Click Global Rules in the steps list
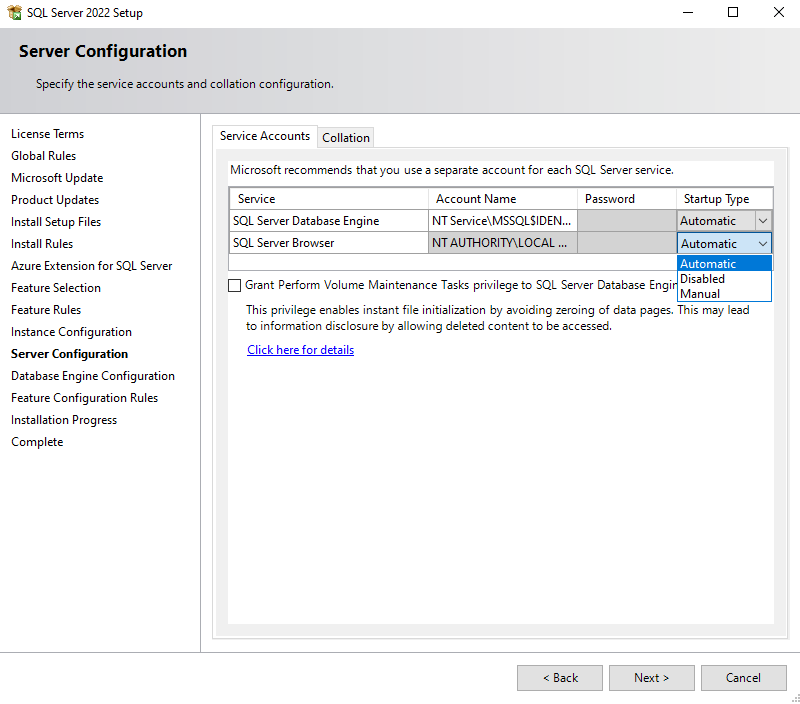 43,156
